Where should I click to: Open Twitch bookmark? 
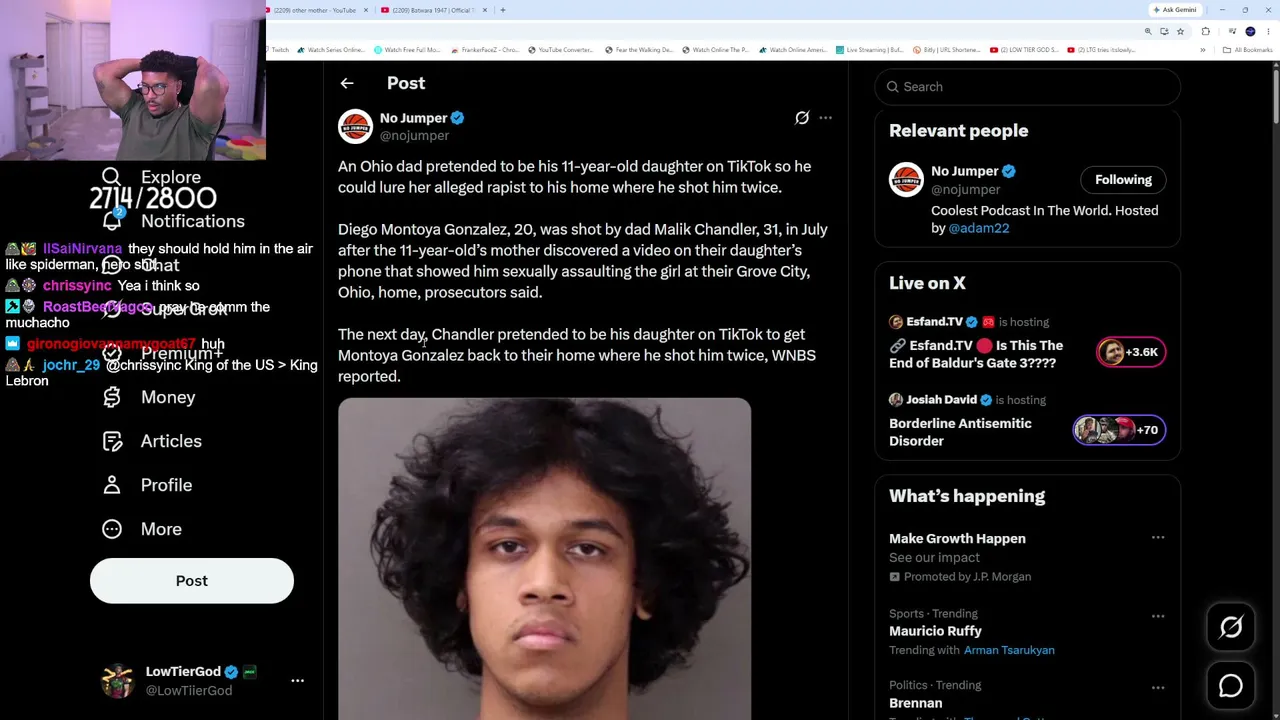point(277,50)
